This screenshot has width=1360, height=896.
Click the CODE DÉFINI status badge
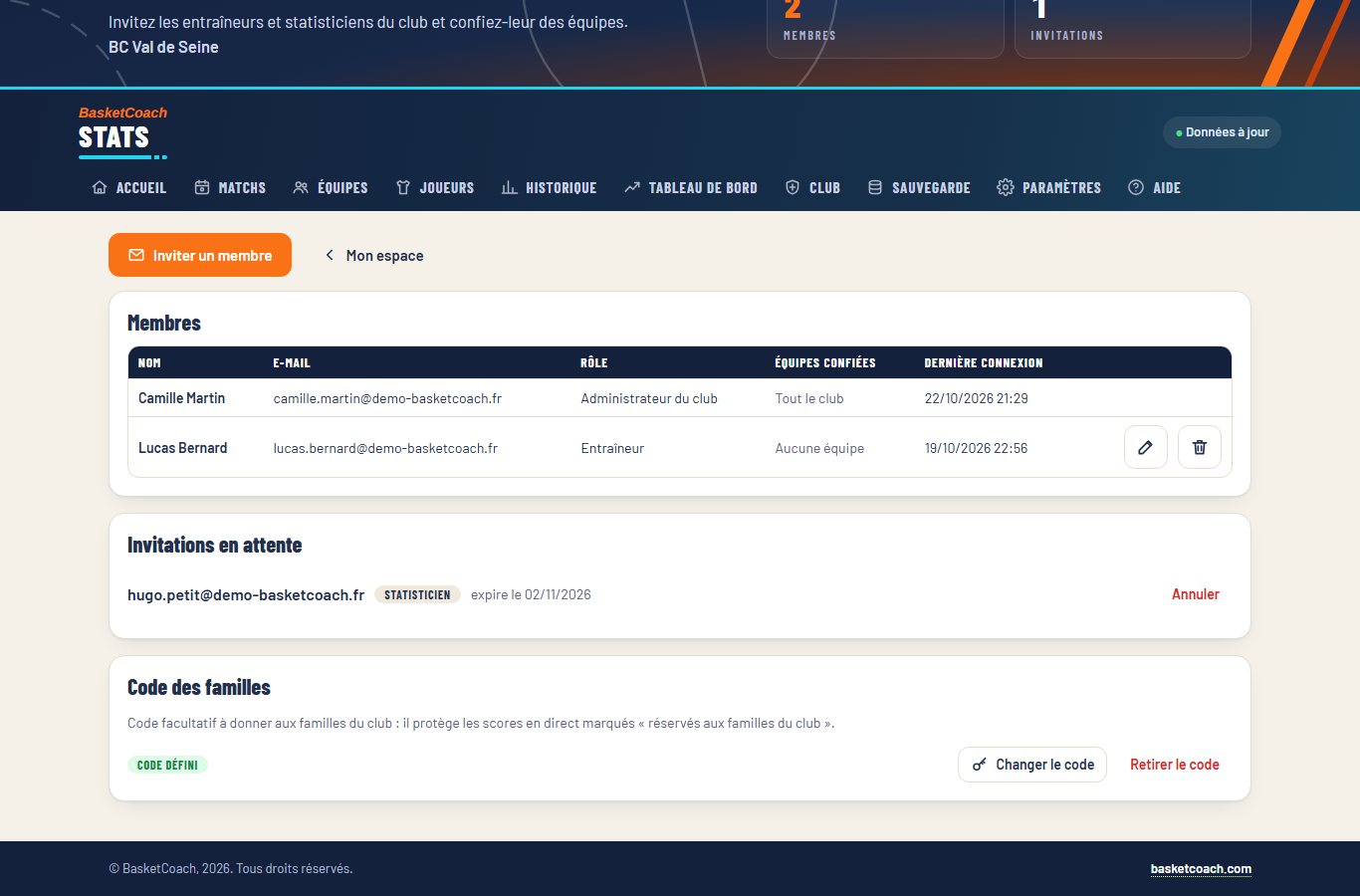[167, 765]
